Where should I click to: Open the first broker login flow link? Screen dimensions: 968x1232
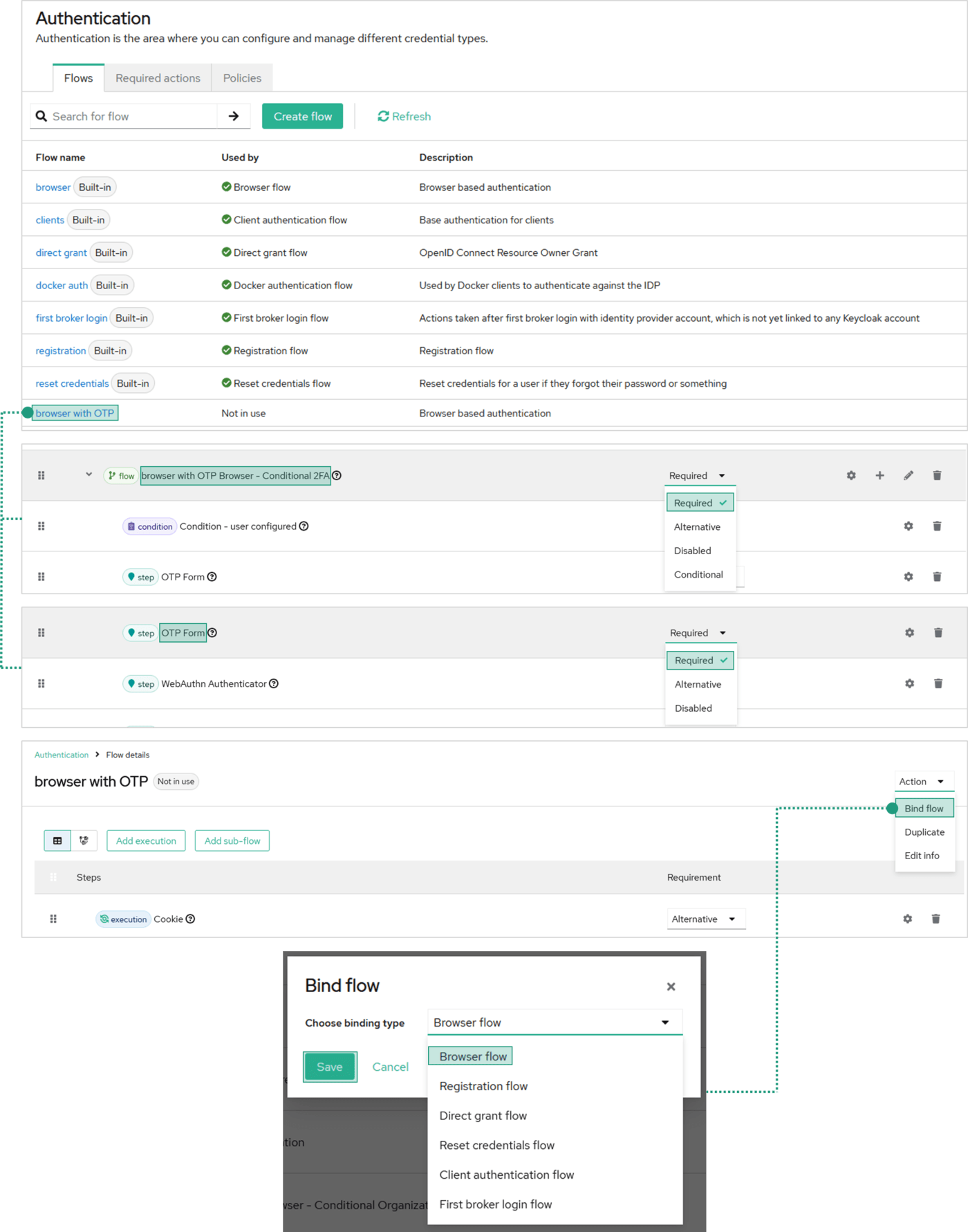(x=71, y=318)
